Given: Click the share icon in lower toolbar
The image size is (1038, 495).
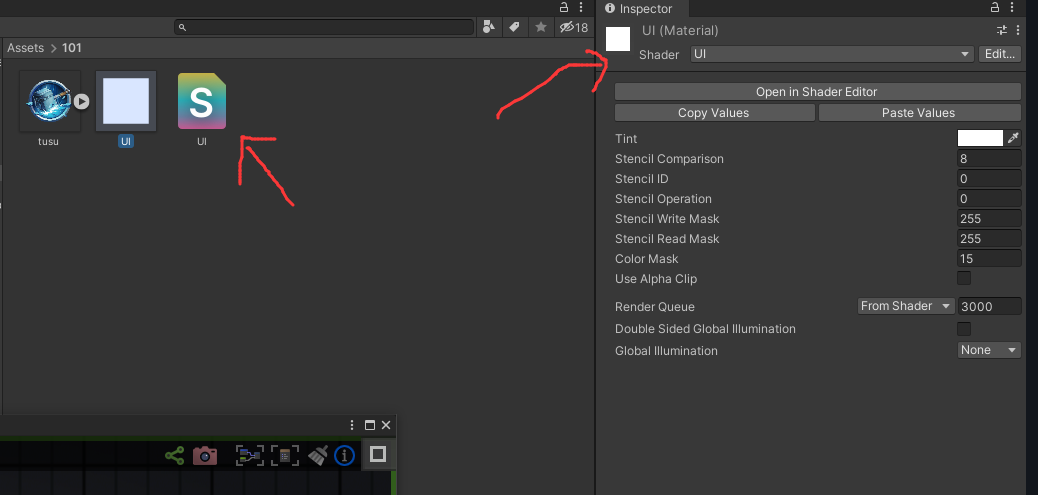Looking at the screenshot, I should pyautogui.click(x=175, y=455).
